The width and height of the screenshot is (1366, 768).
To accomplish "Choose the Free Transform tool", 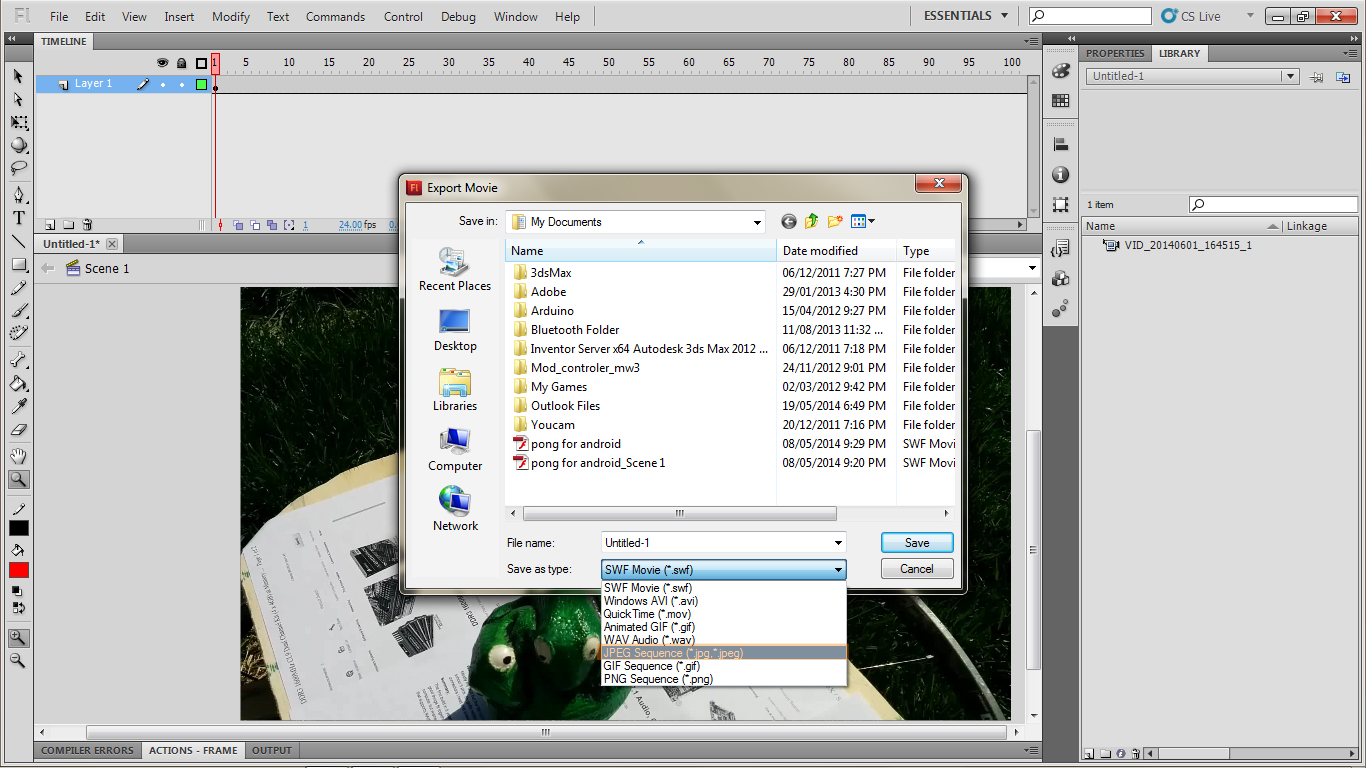I will point(18,122).
